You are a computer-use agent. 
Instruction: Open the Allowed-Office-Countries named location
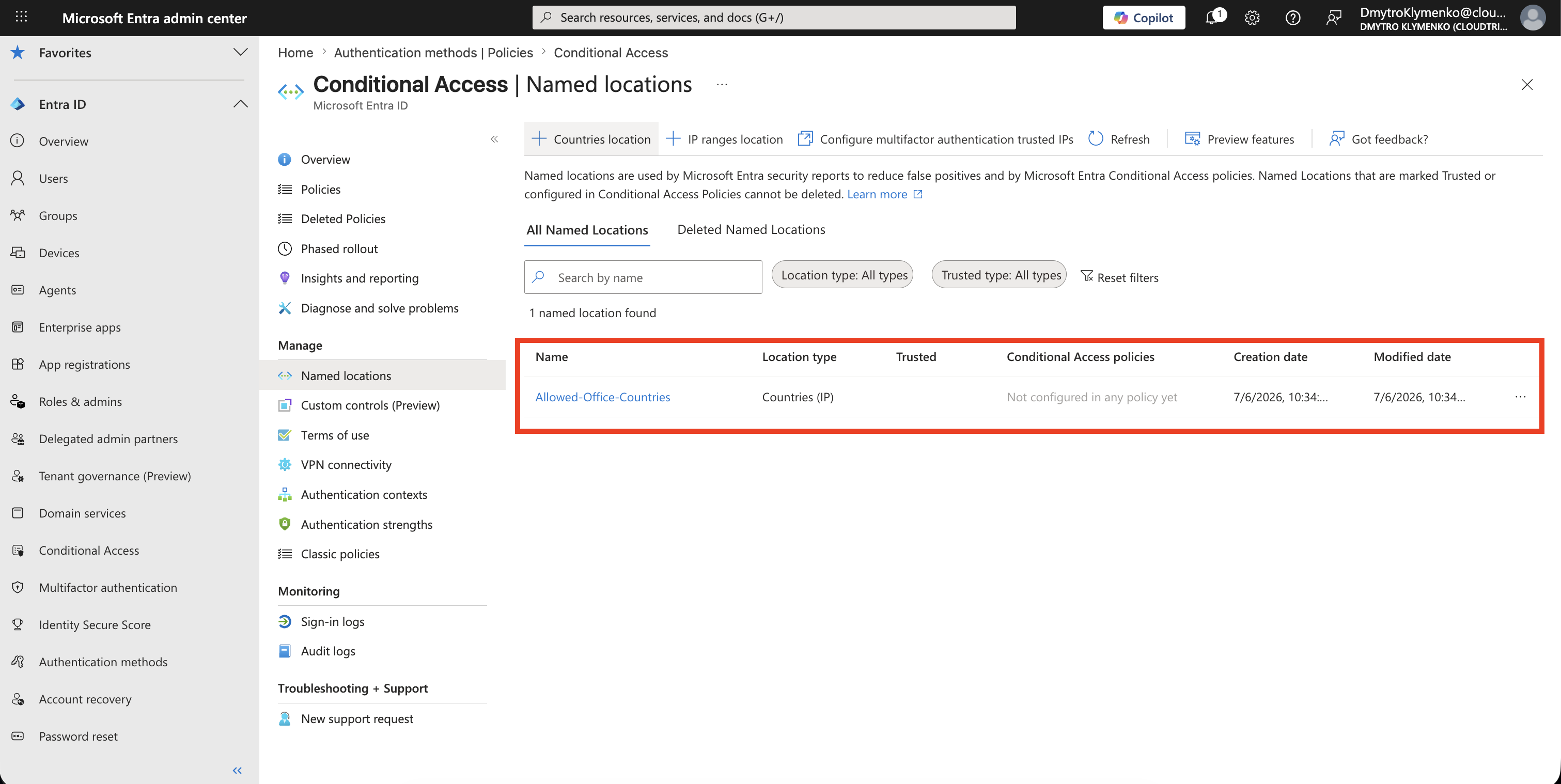tap(602, 397)
